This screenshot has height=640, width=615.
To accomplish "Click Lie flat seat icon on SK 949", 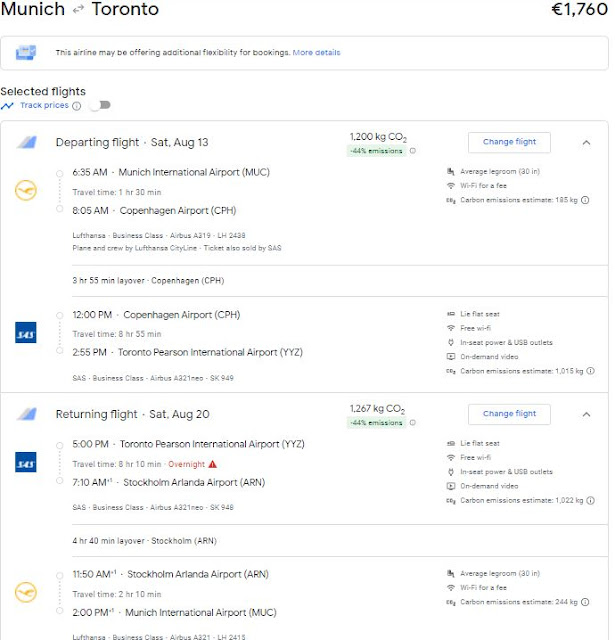I will 451,314.
